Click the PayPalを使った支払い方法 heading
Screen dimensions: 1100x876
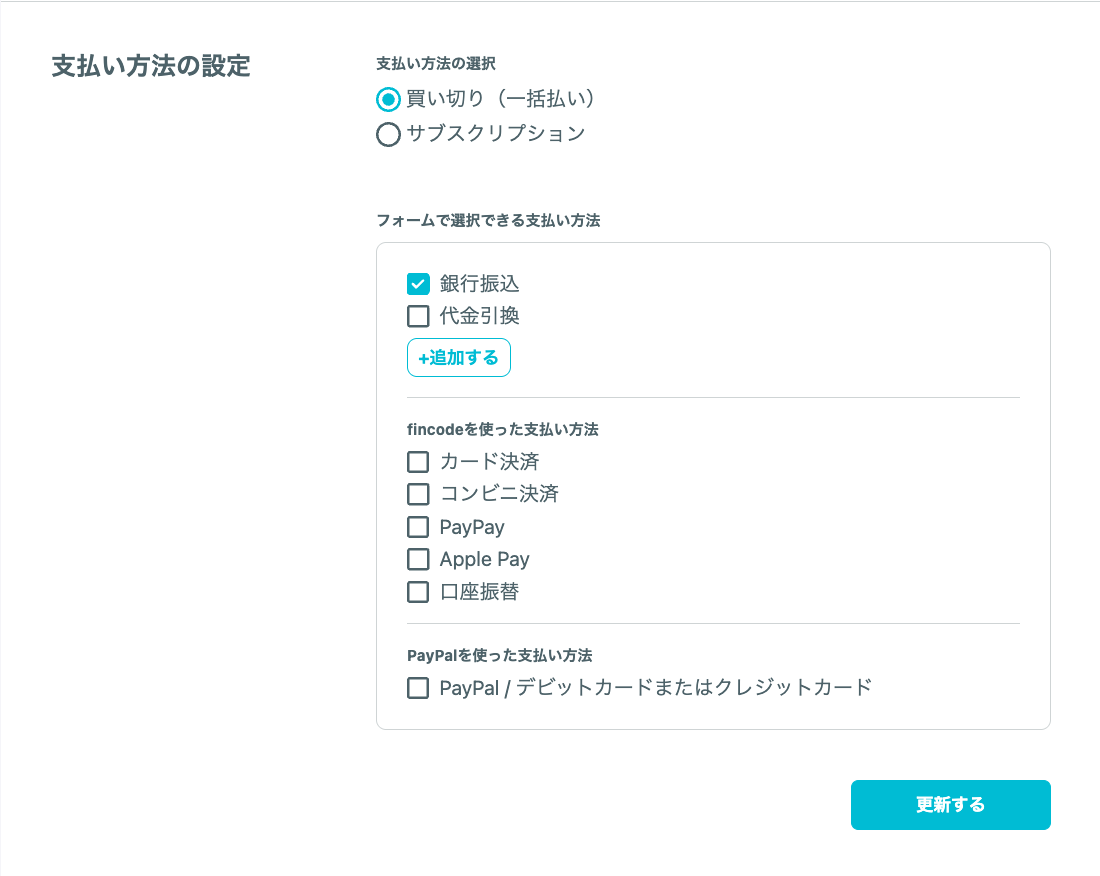500,656
